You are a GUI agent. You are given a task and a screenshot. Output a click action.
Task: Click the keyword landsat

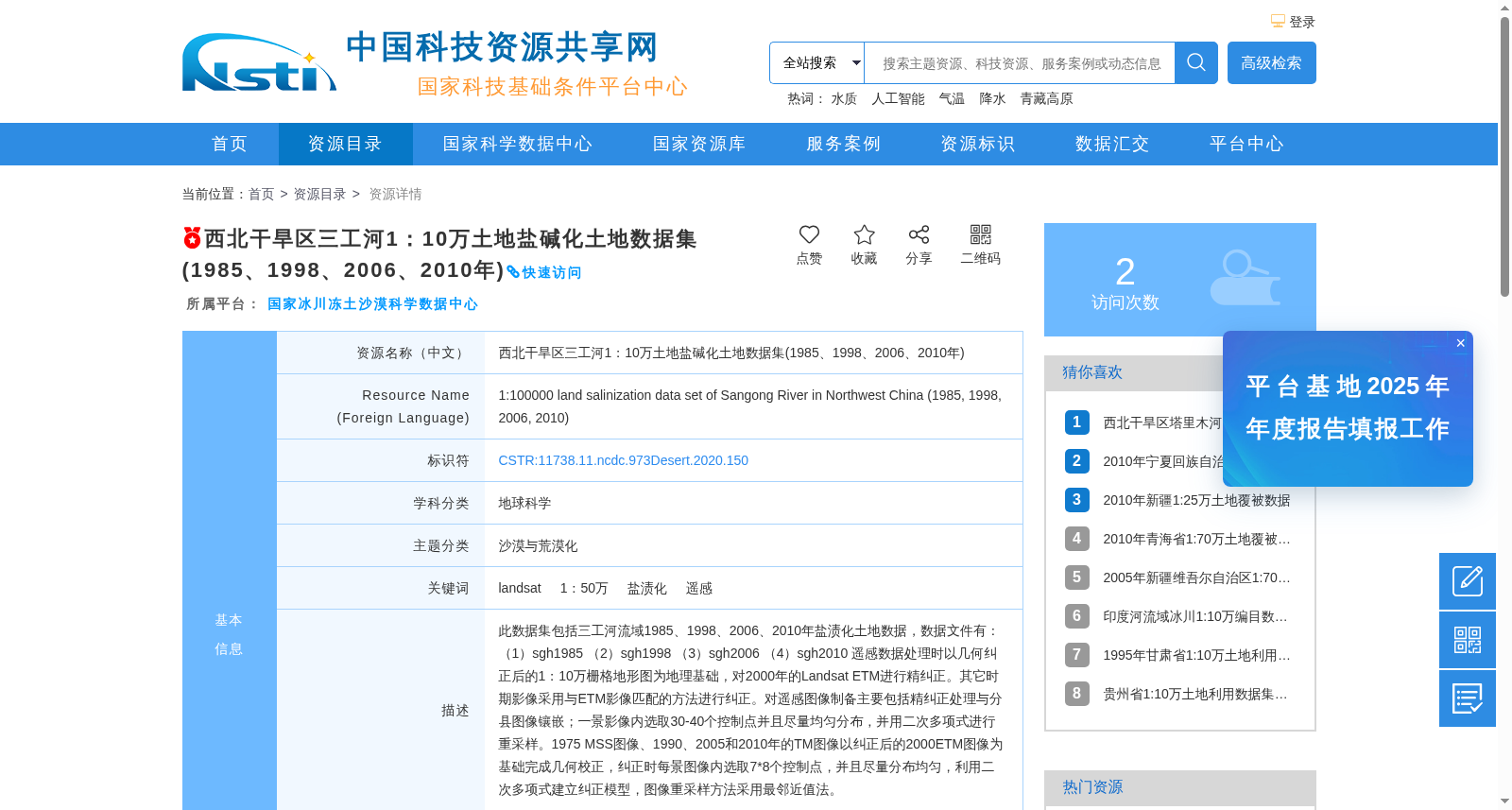(520, 588)
